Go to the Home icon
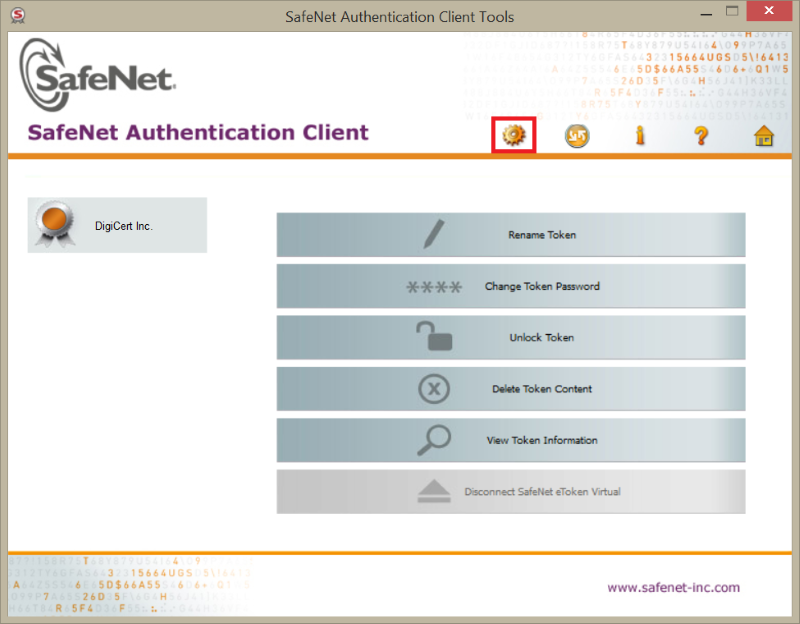 [764, 136]
